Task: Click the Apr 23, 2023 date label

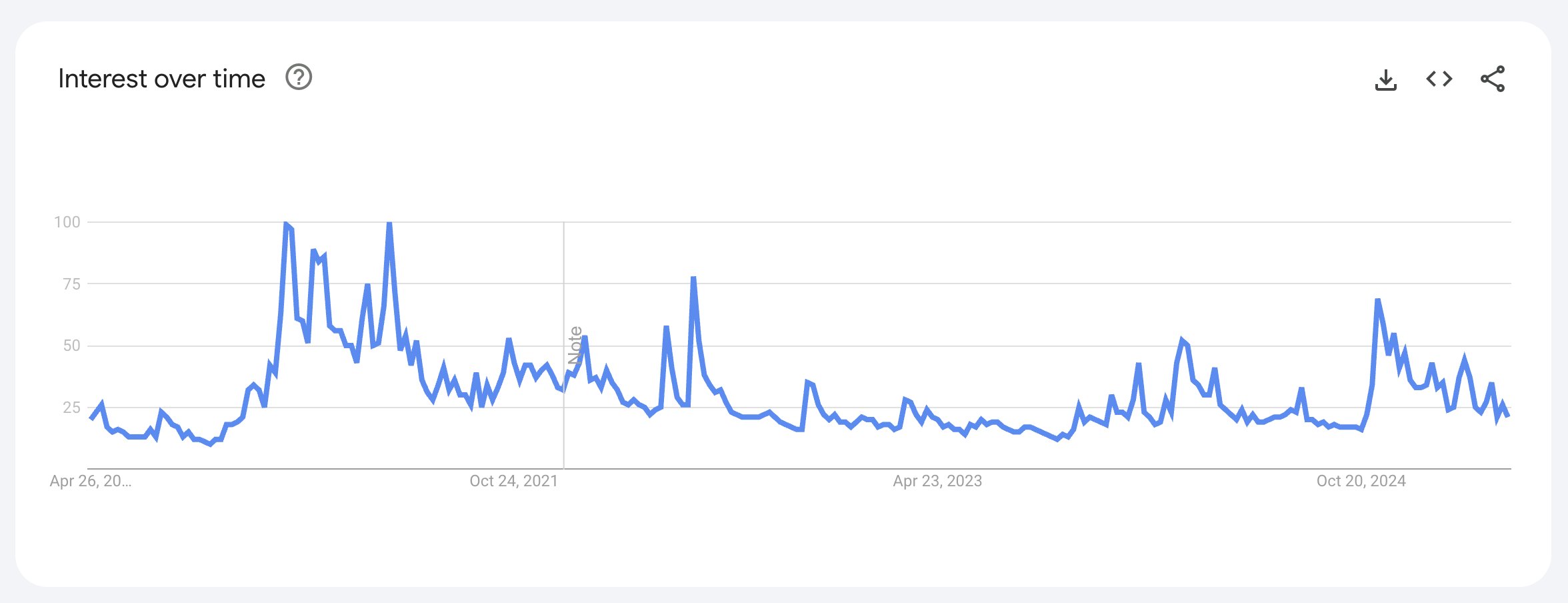Action: [937, 481]
